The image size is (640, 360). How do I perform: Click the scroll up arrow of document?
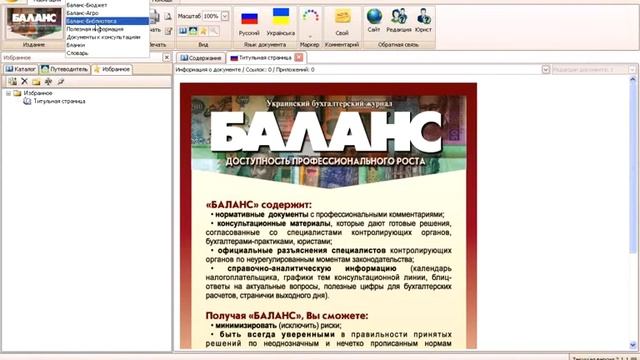coord(633,80)
